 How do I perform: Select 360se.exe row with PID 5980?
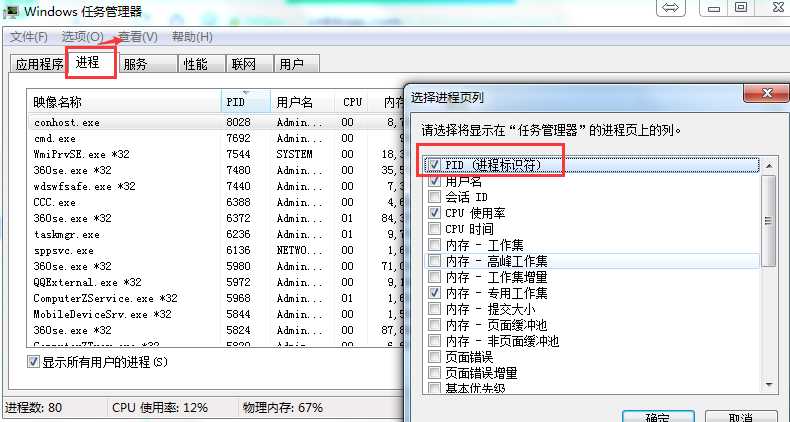click(x=217, y=266)
